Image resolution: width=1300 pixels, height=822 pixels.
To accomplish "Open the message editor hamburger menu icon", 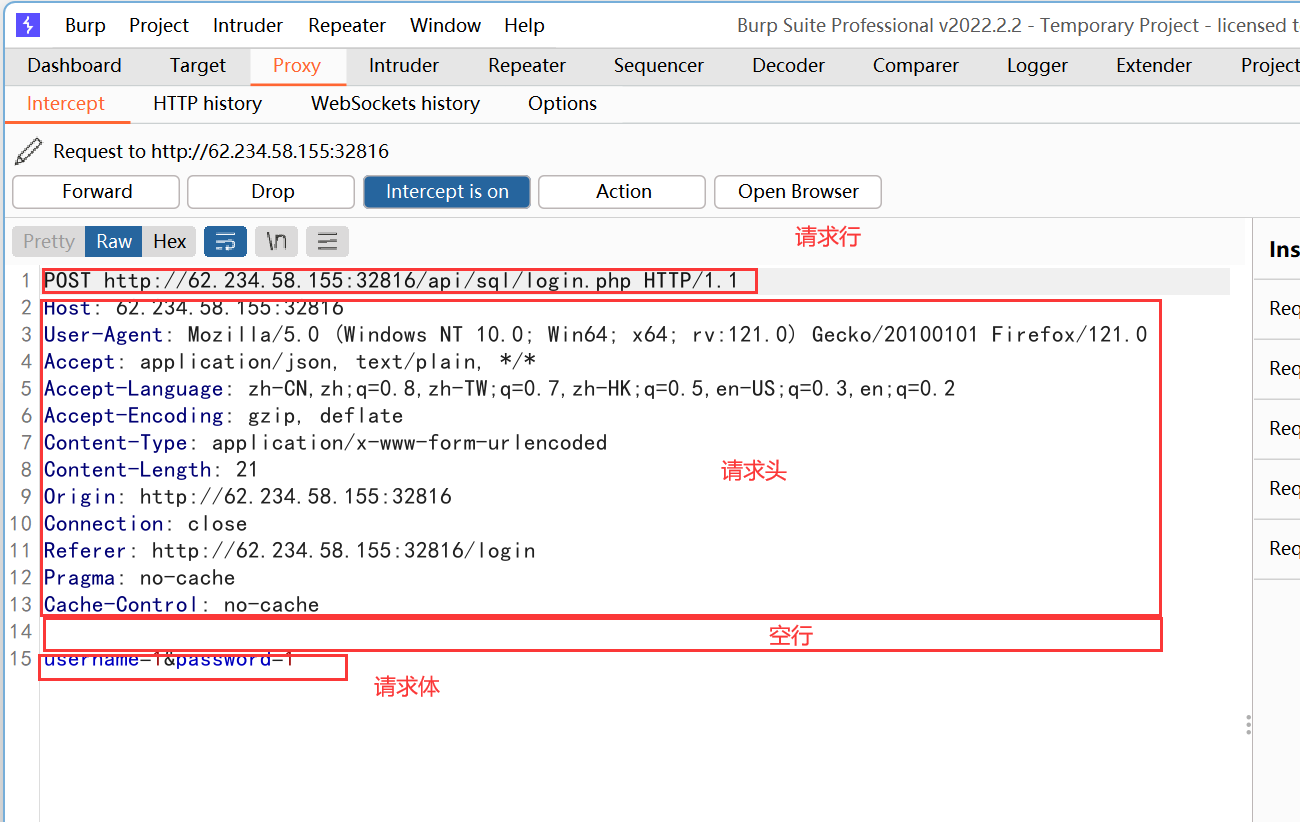I will [x=327, y=241].
